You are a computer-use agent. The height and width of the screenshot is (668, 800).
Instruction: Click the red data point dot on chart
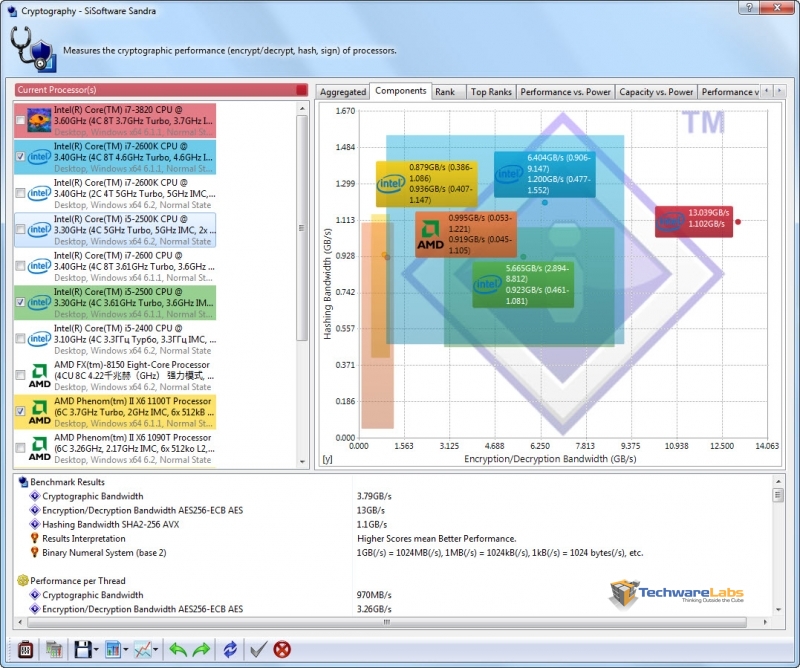pyautogui.click(x=738, y=221)
